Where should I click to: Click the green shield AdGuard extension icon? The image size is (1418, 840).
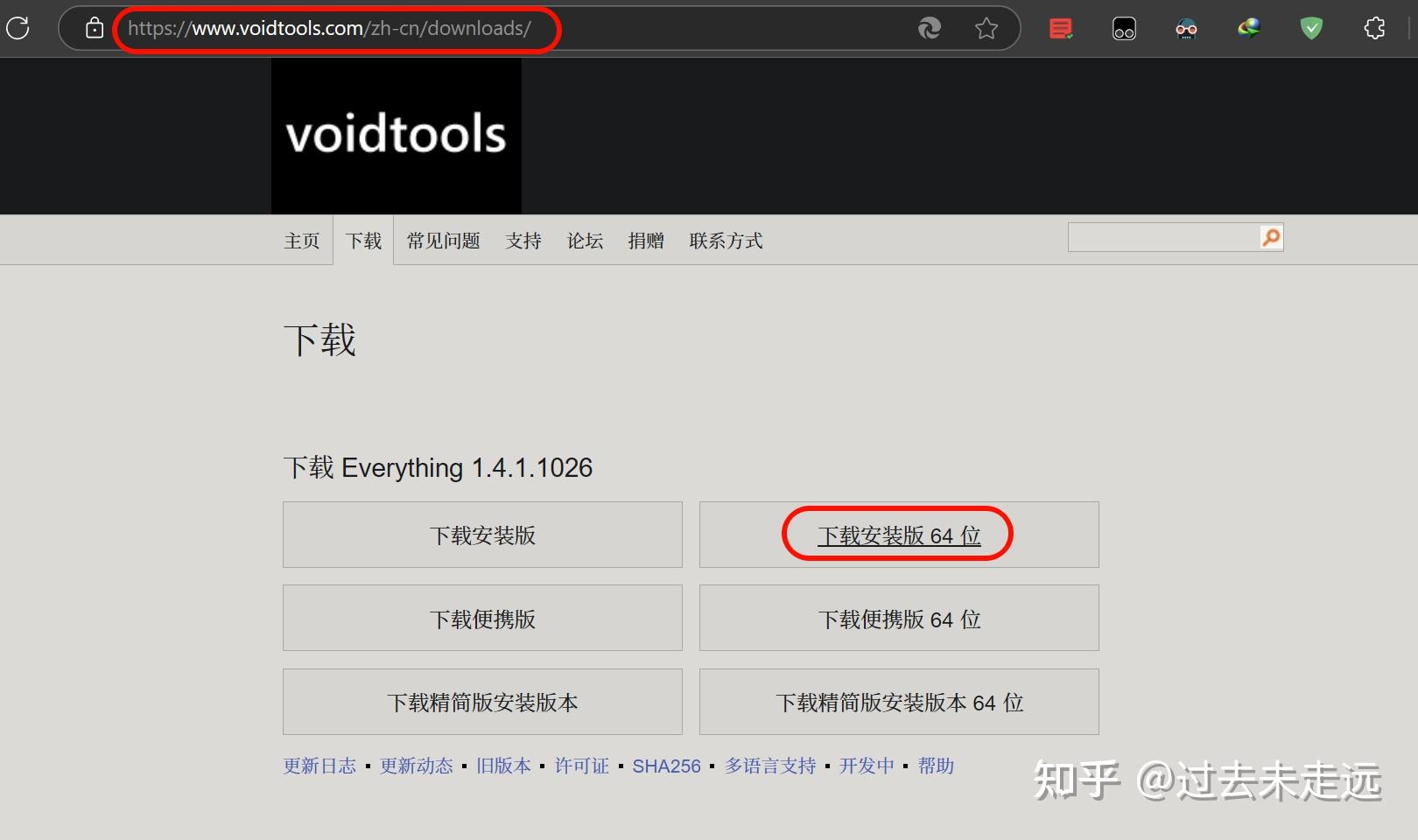[1310, 28]
